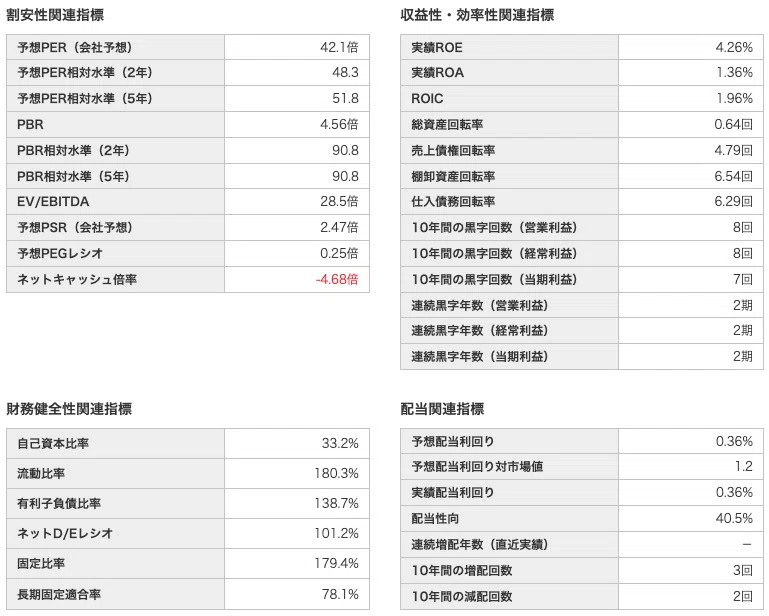Image resolution: width=769 pixels, height=616 pixels.
Task: Click the 流動比率 value 180.3%
Action: point(336,473)
